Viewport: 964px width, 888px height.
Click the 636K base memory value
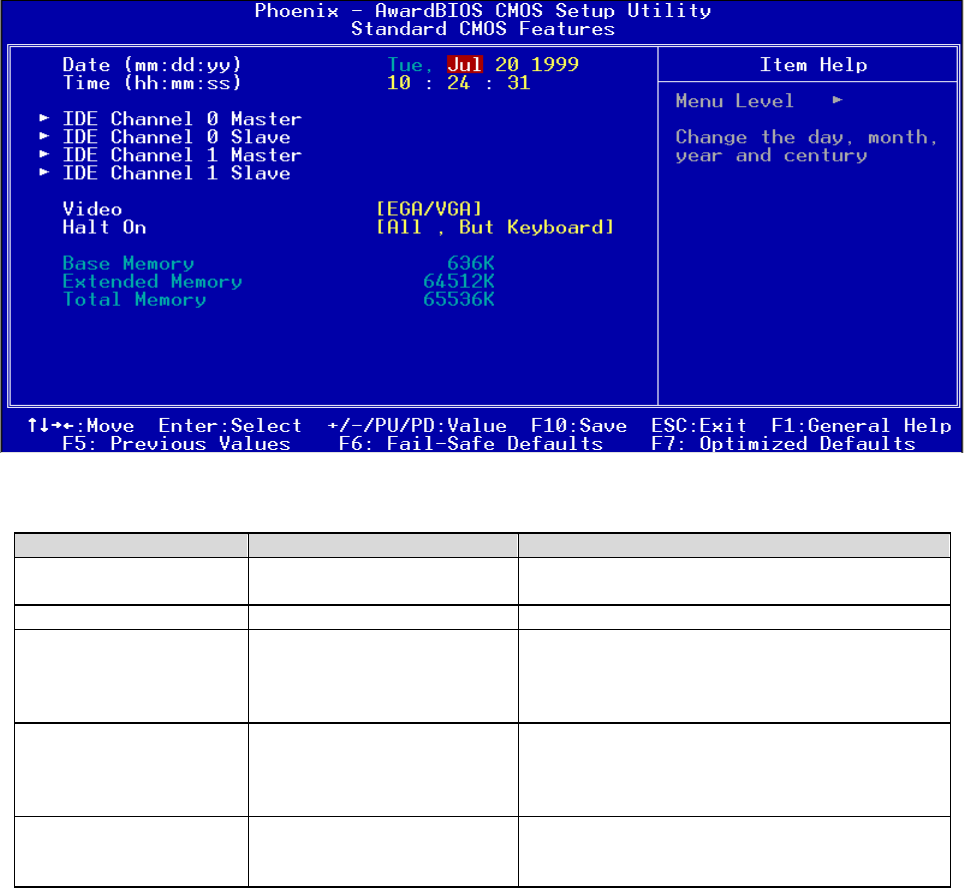tap(471, 263)
